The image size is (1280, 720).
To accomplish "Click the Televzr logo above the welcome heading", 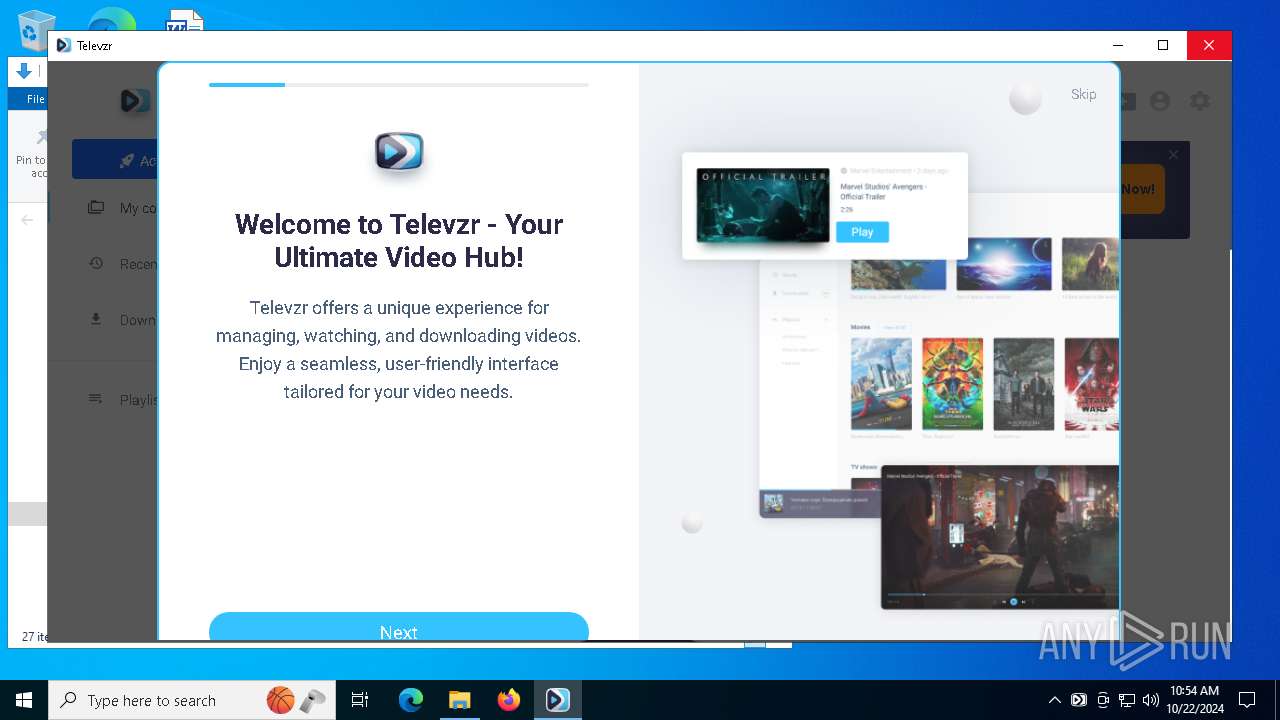I will [399, 152].
